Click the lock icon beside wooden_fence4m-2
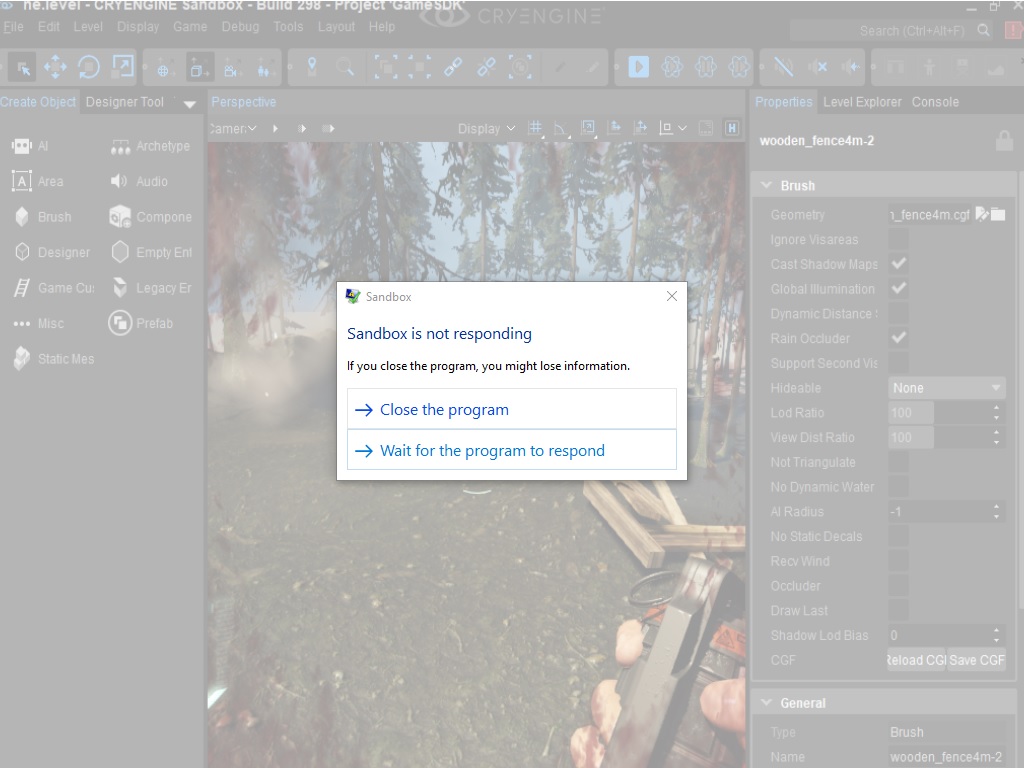This screenshot has width=1024, height=768. [1004, 140]
